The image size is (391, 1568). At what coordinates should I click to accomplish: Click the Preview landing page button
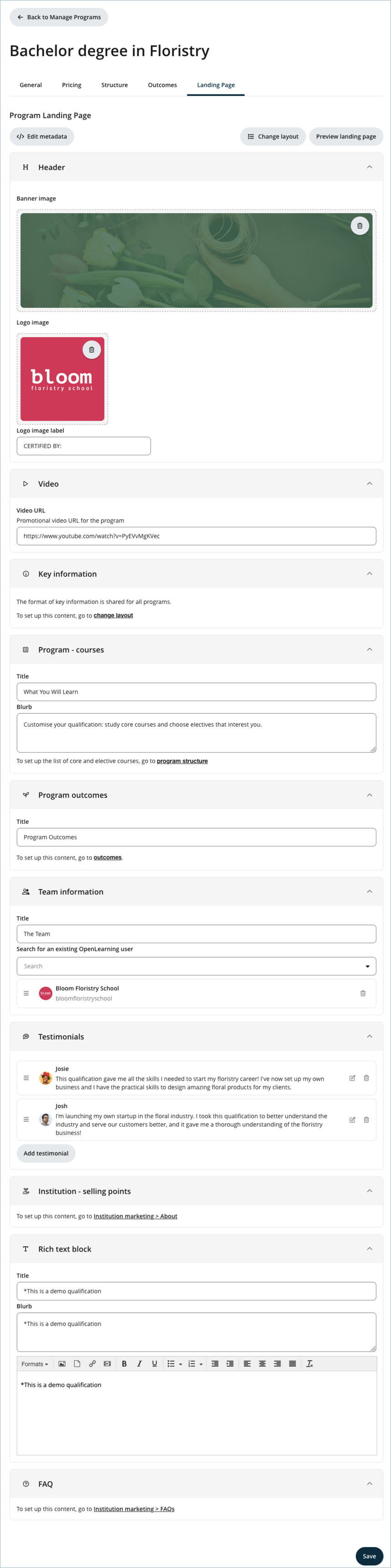click(x=345, y=136)
